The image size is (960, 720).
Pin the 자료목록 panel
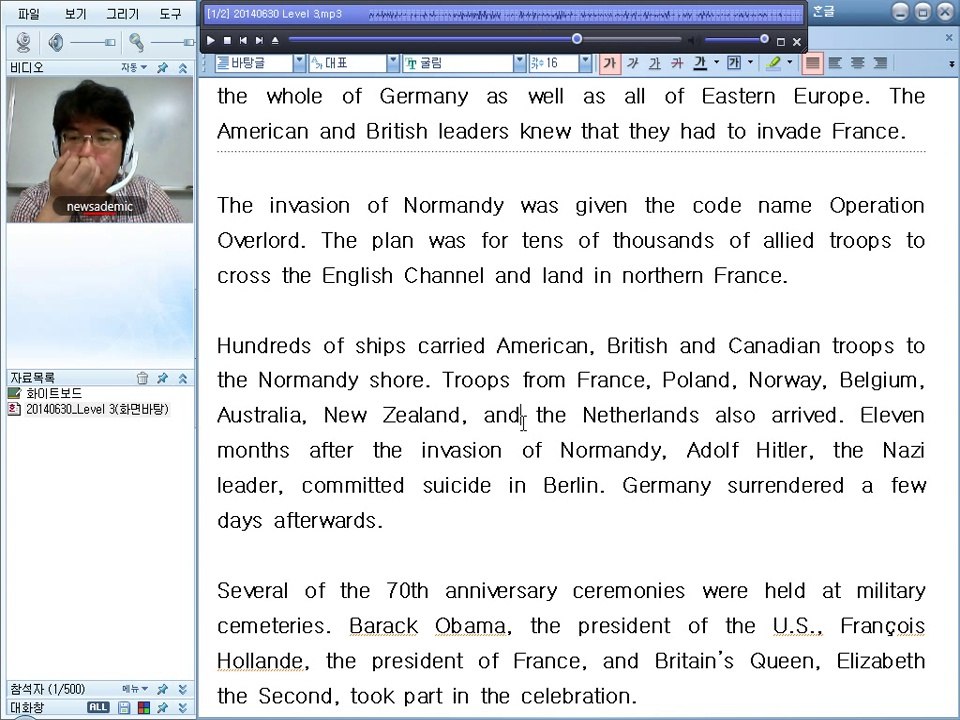tap(162, 378)
